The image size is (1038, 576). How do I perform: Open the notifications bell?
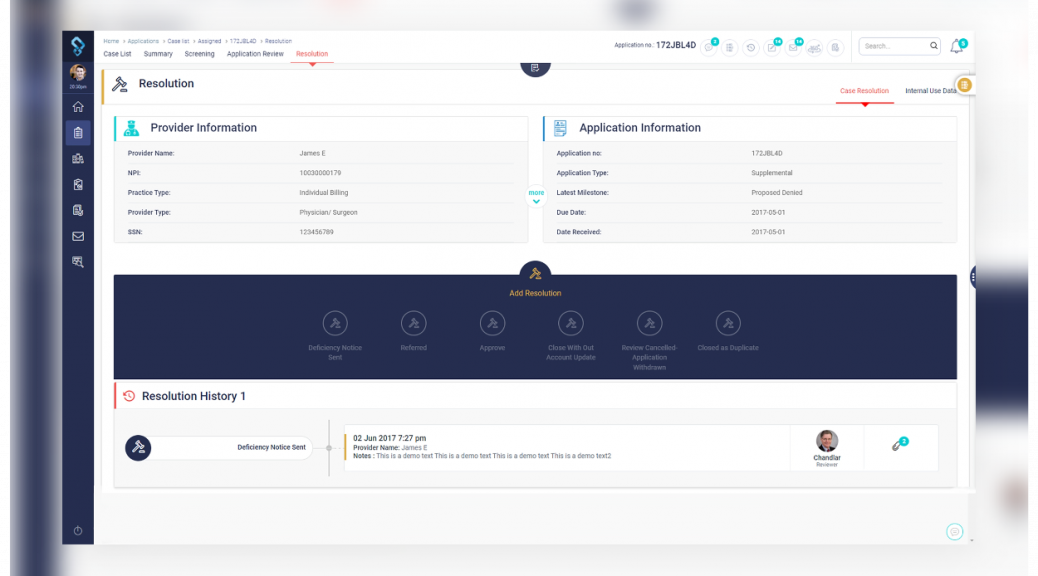click(x=957, y=46)
